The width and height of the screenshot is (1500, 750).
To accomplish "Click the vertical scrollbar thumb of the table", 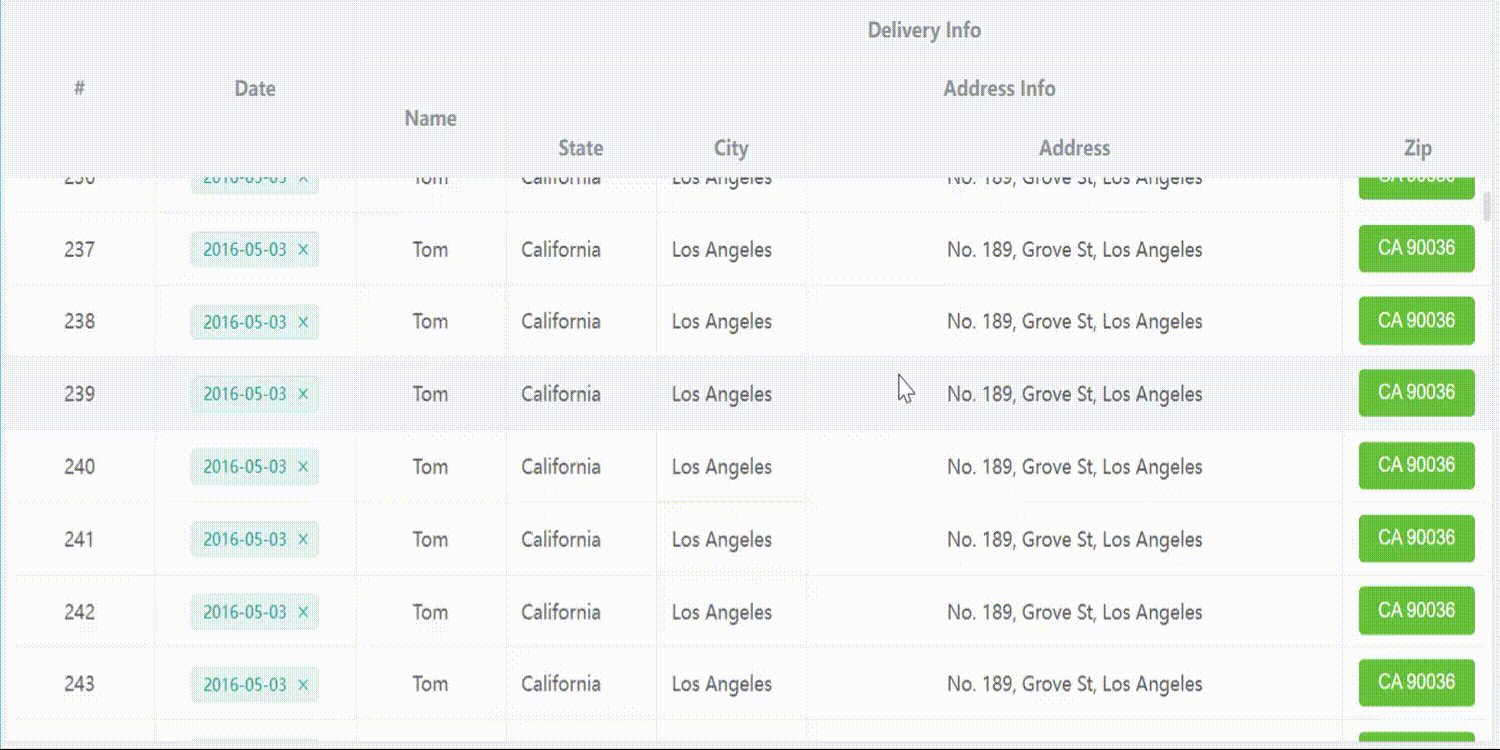I will (x=1487, y=207).
